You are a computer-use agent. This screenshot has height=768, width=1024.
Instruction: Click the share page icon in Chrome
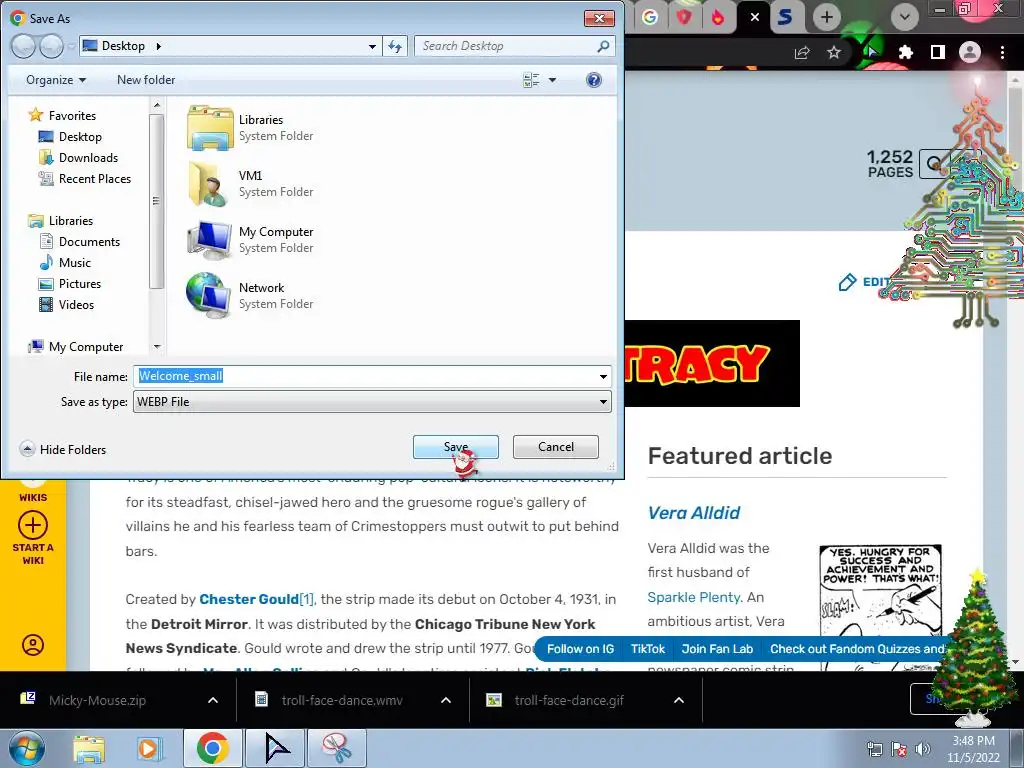[802, 52]
